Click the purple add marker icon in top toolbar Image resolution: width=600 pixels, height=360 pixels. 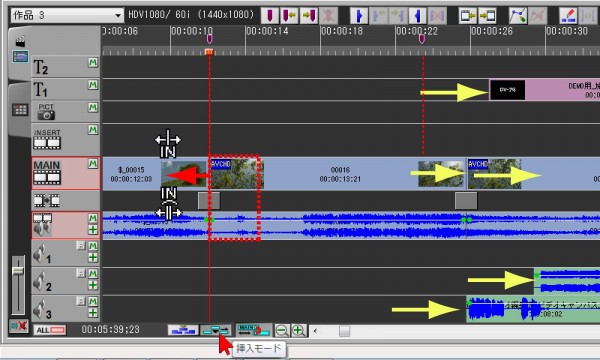pyautogui.click(x=270, y=16)
